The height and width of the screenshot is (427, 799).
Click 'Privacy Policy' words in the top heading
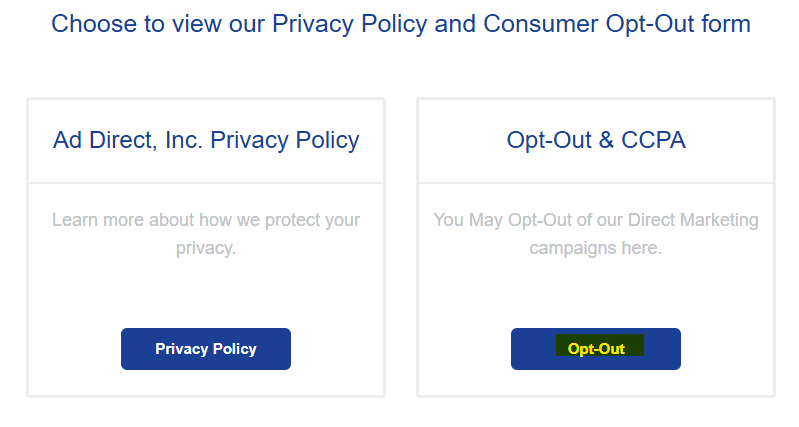click(x=350, y=23)
